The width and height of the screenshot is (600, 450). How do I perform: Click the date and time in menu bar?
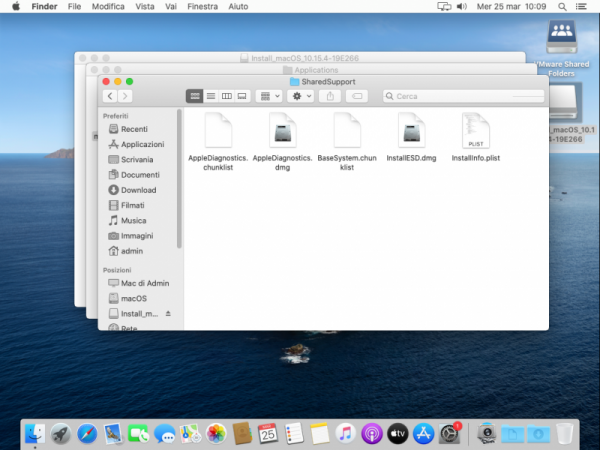511,7
